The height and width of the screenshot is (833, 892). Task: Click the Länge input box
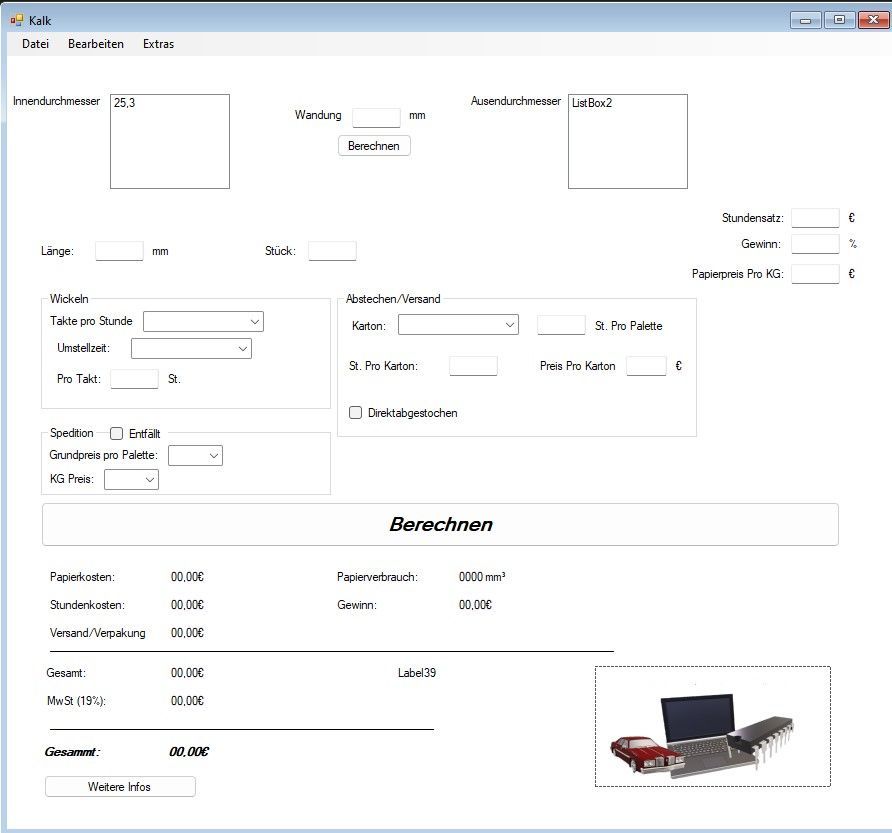point(120,251)
